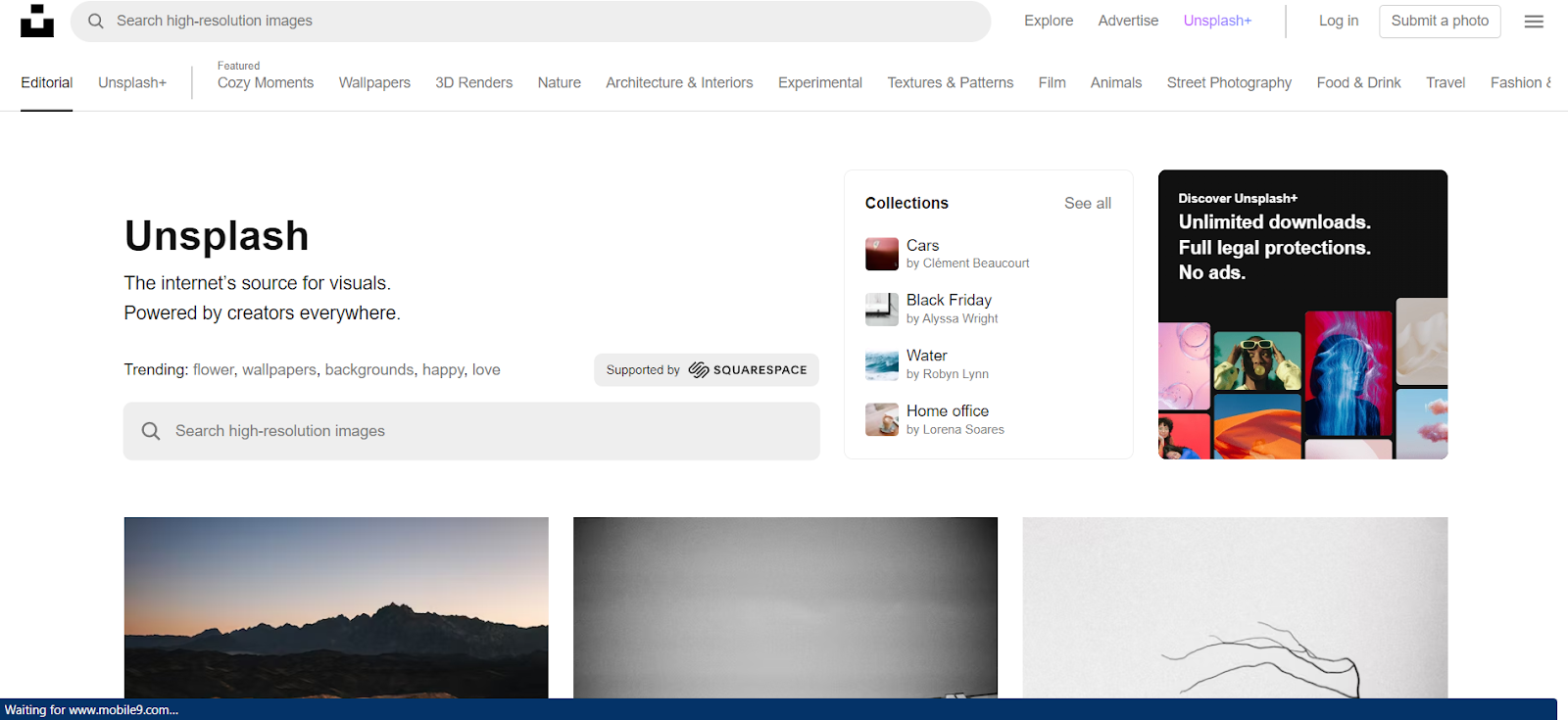Click the Explore link
The width and height of the screenshot is (1568, 720).
pyautogui.click(x=1049, y=21)
